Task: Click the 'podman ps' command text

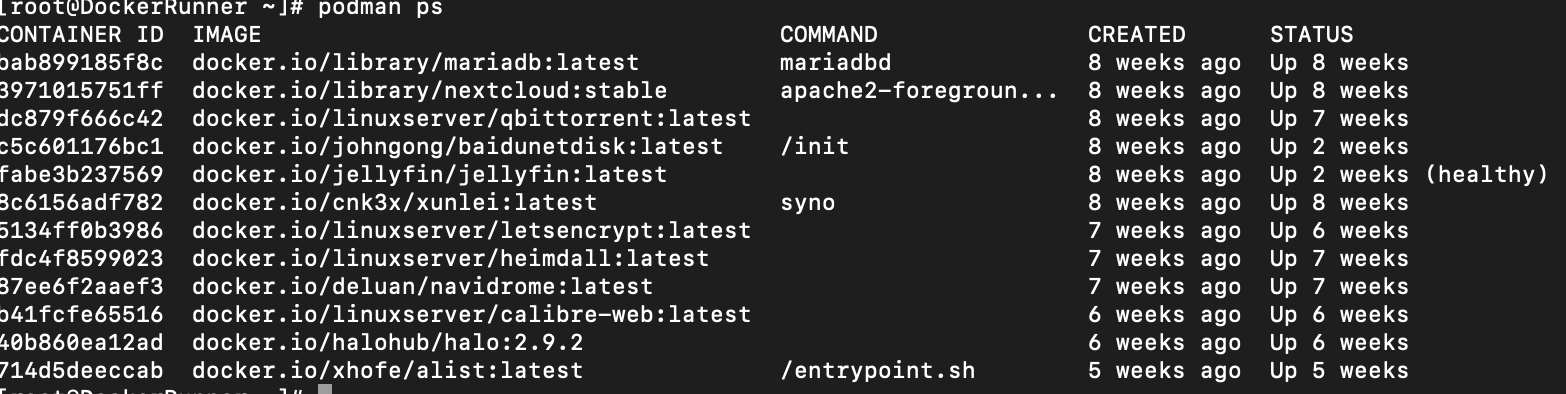Action: point(381,8)
